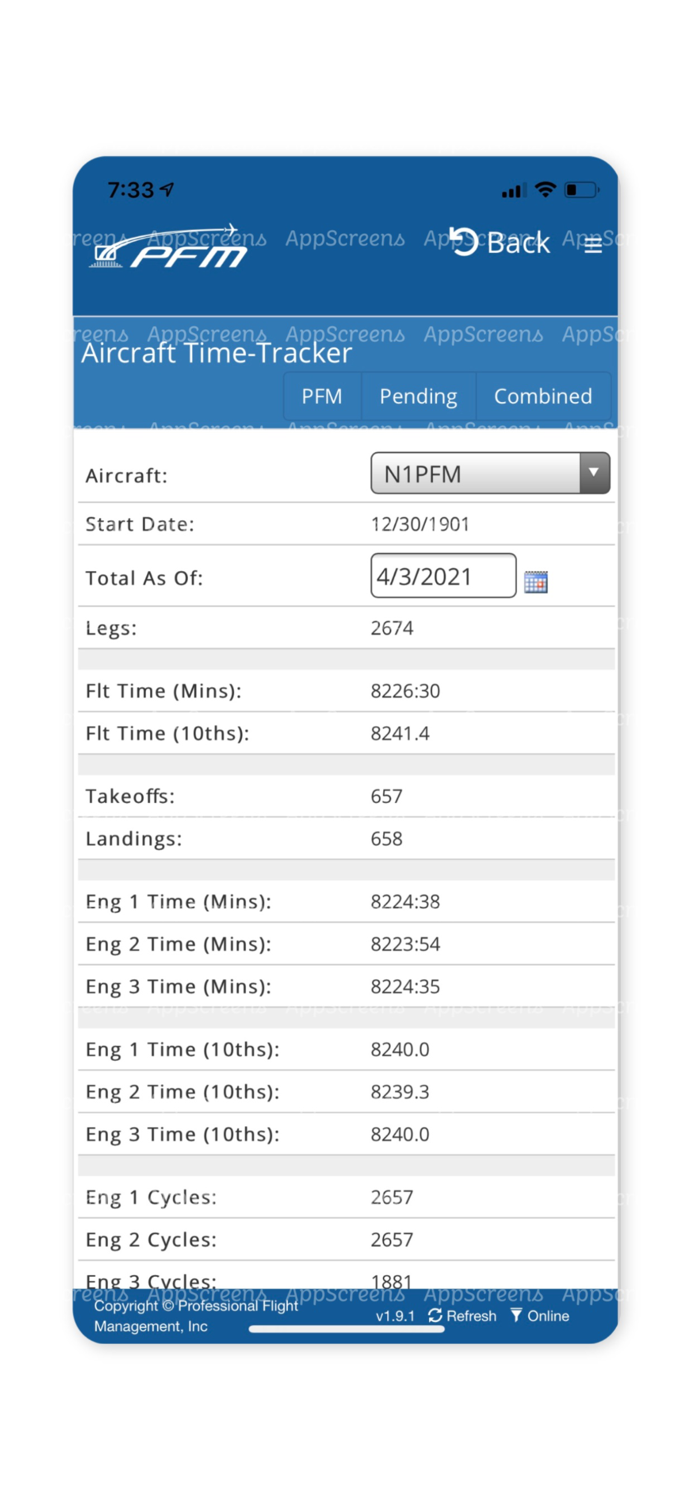Image resolution: width=693 pixels, height=1500 pixels.
Task: Switch to the PFM tab
Action: [x=322, y=396]
